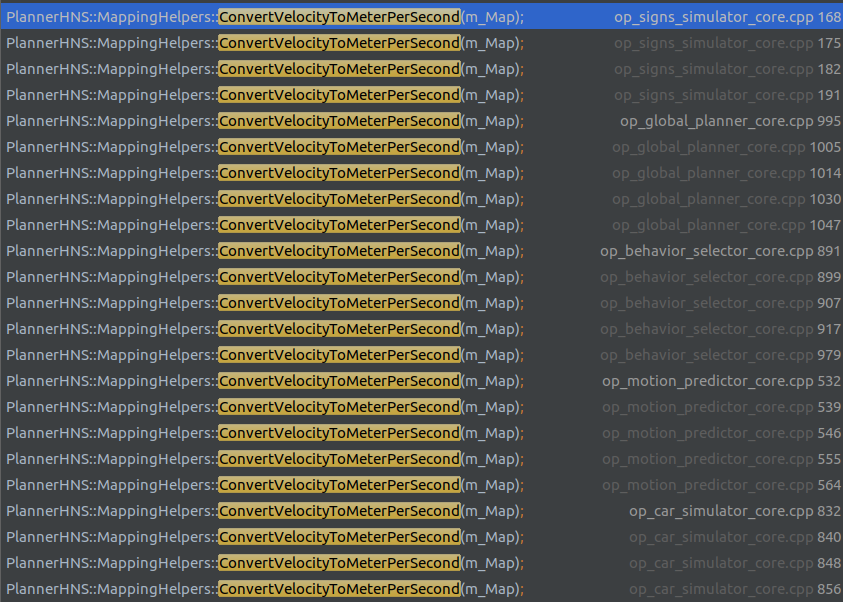Select op_global_planner_core.cpp line 1005 entry
This screenshot has height=602, width=843.
pos(400,146)
